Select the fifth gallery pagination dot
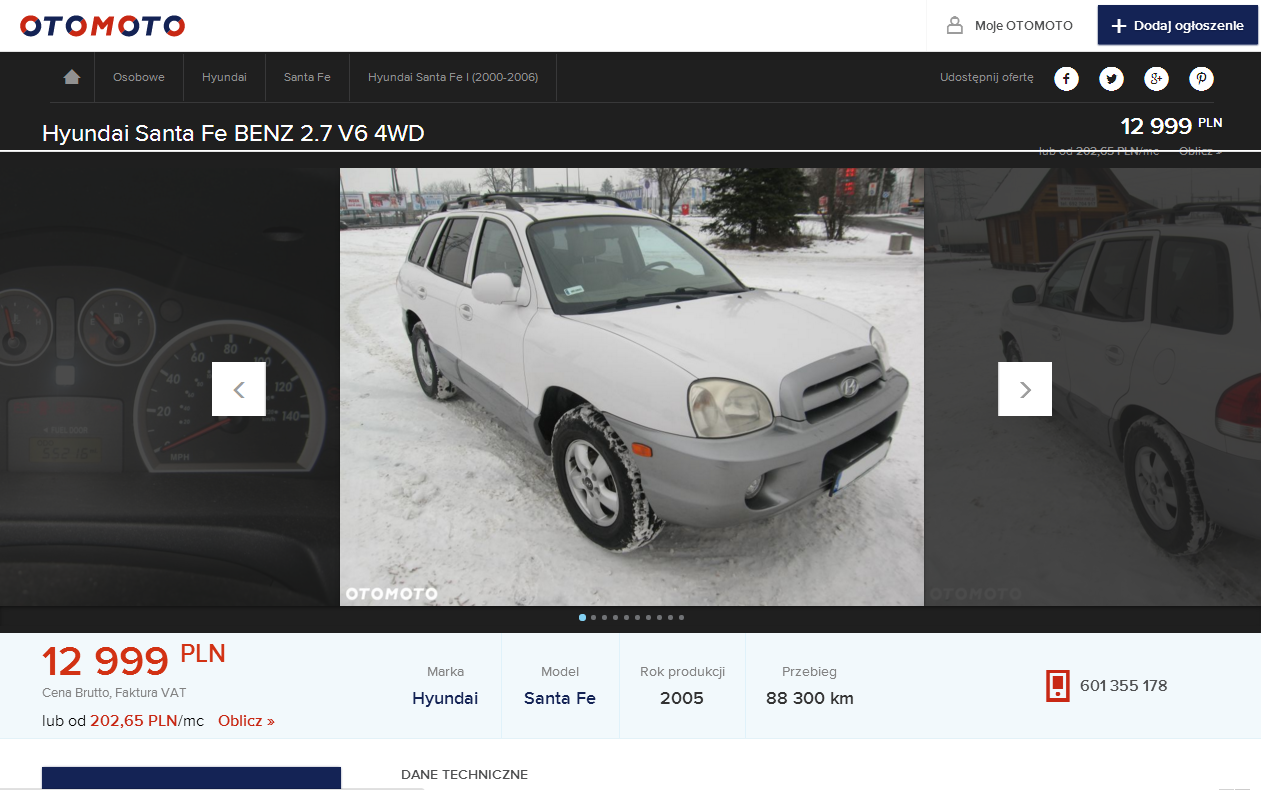The width and height of the screenshot is (1261, 791). pos(627,618)
